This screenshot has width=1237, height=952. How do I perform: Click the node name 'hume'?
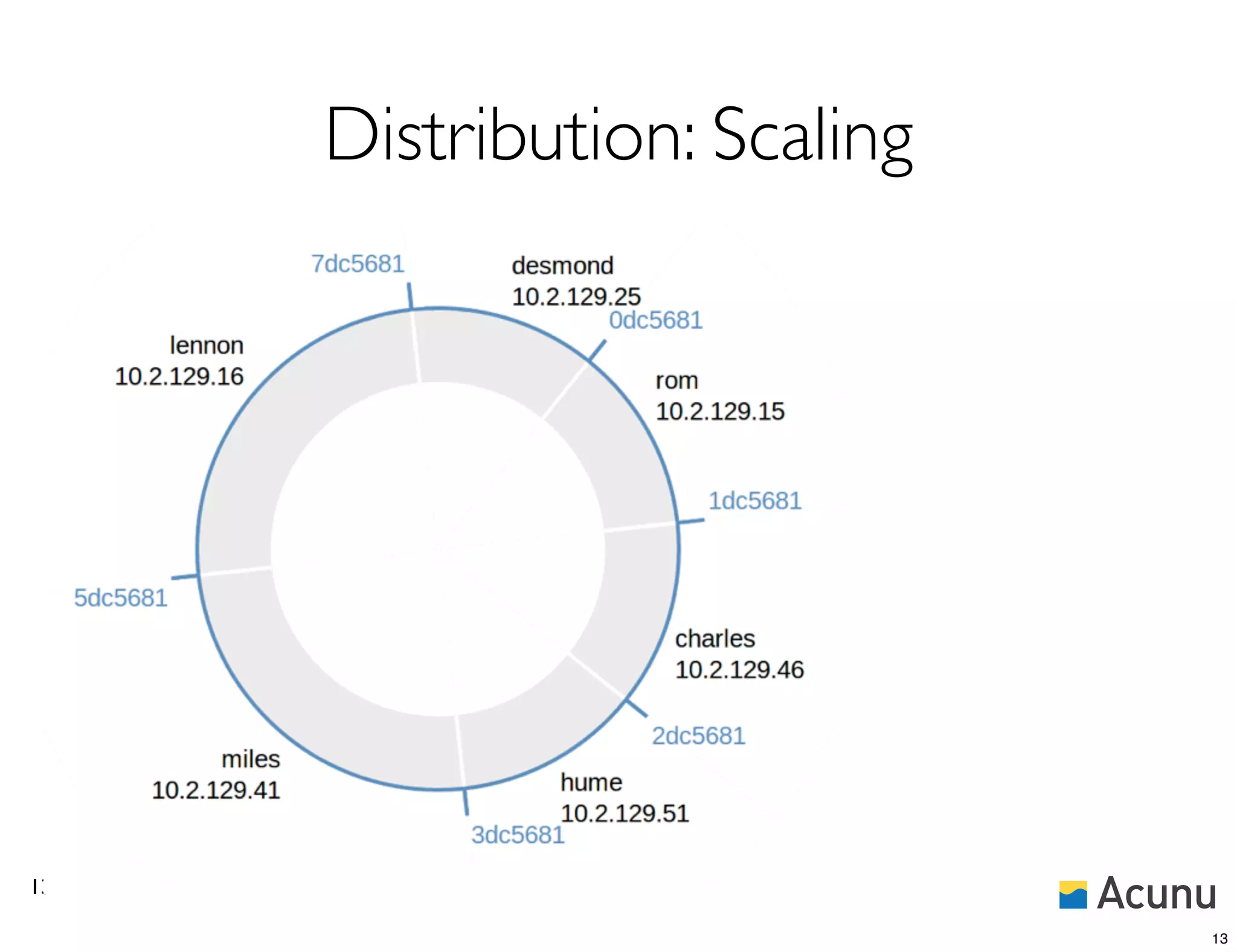pos(591,782)
